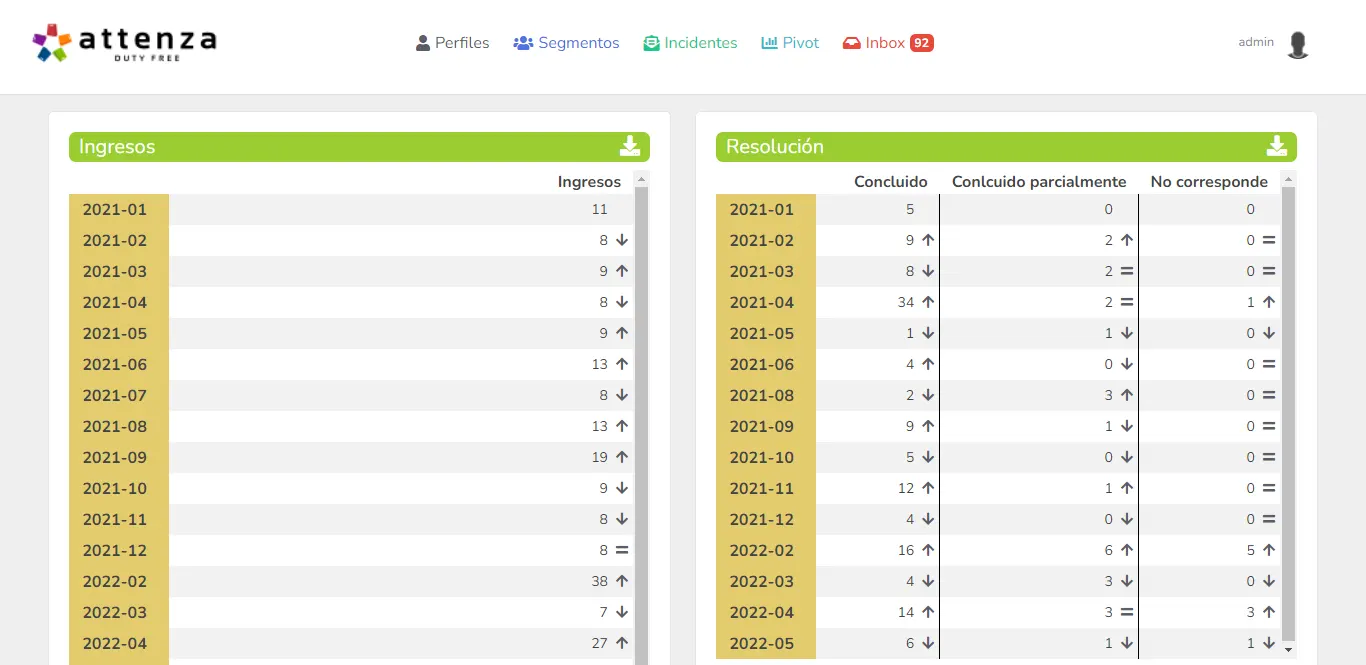Open Inbox with 92 notifications

click(887, 43)
